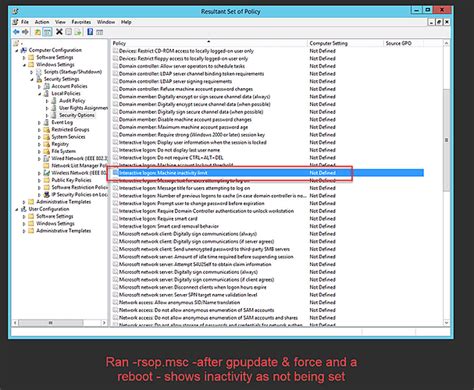This screenshot has width=474, height=390.
Task: Open the Favorites menu
Action: click(x=81, y=22)
